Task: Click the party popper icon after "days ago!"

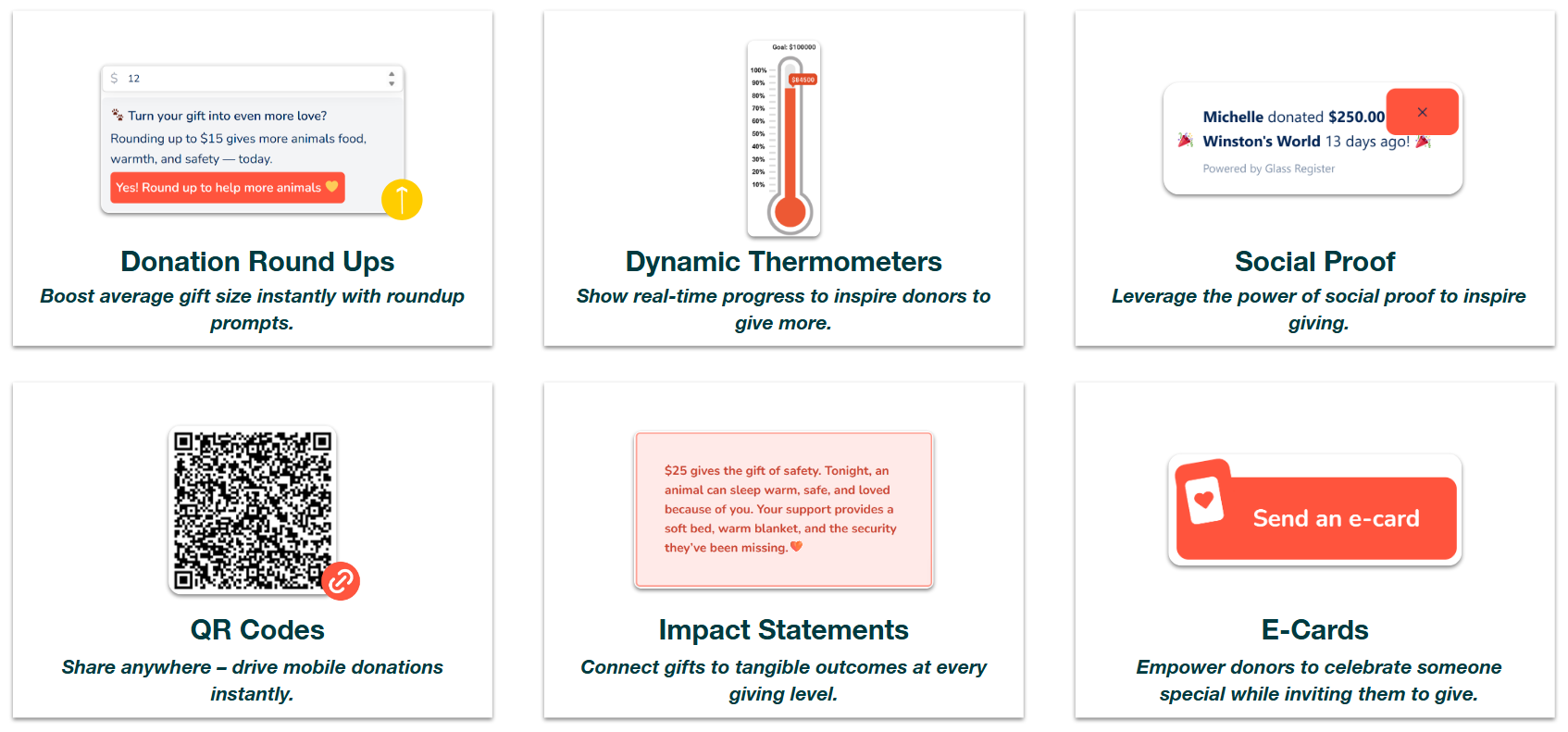Action: pos(1424,142)
